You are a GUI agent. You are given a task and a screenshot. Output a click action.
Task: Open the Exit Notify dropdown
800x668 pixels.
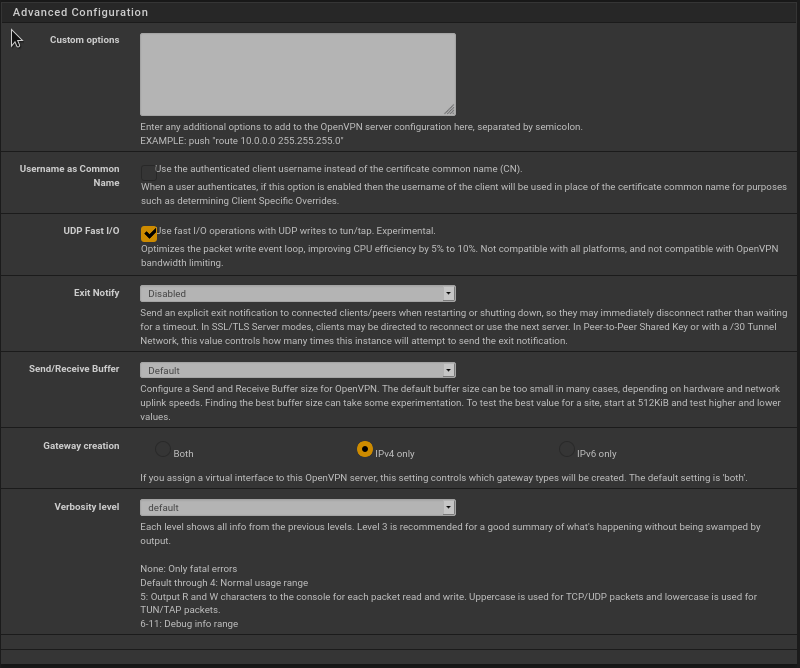[297, 294]
